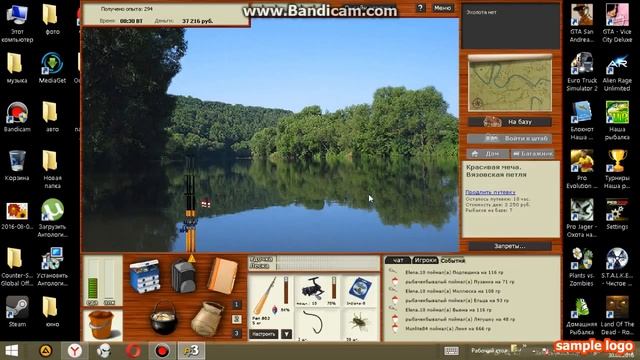Open the музыка folder on desktop
Image resolution: width=640 pixels, height=360 pixels.
pyautogui.click(x=17, y=68)
